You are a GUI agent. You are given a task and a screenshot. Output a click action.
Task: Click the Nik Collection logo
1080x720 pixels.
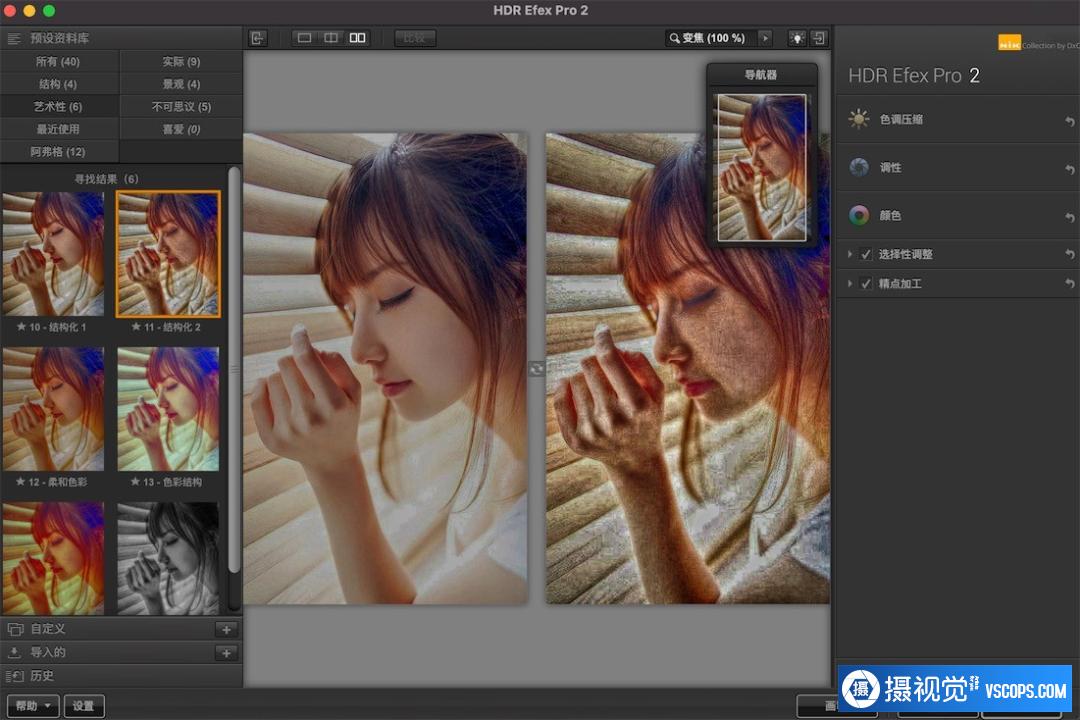(1039, 43)
